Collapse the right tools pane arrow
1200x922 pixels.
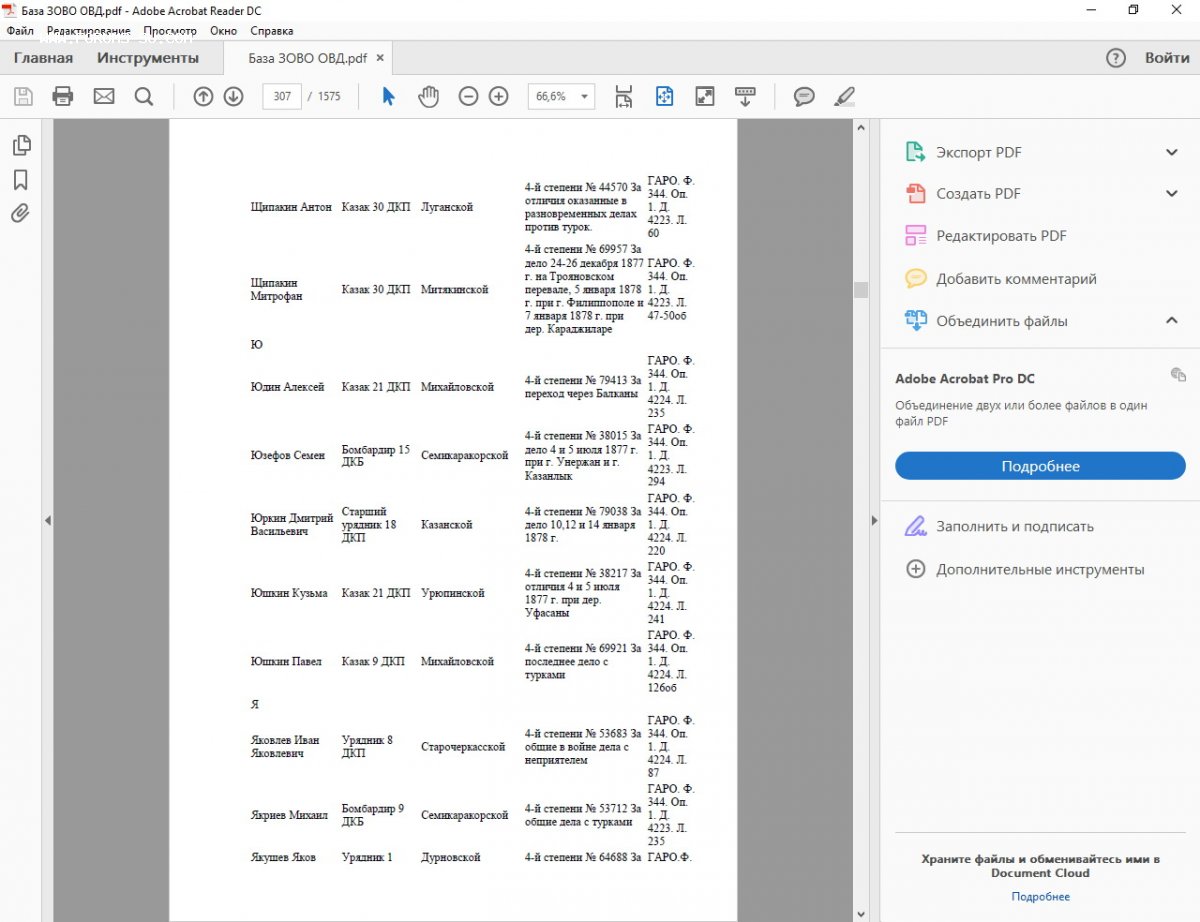875,520
